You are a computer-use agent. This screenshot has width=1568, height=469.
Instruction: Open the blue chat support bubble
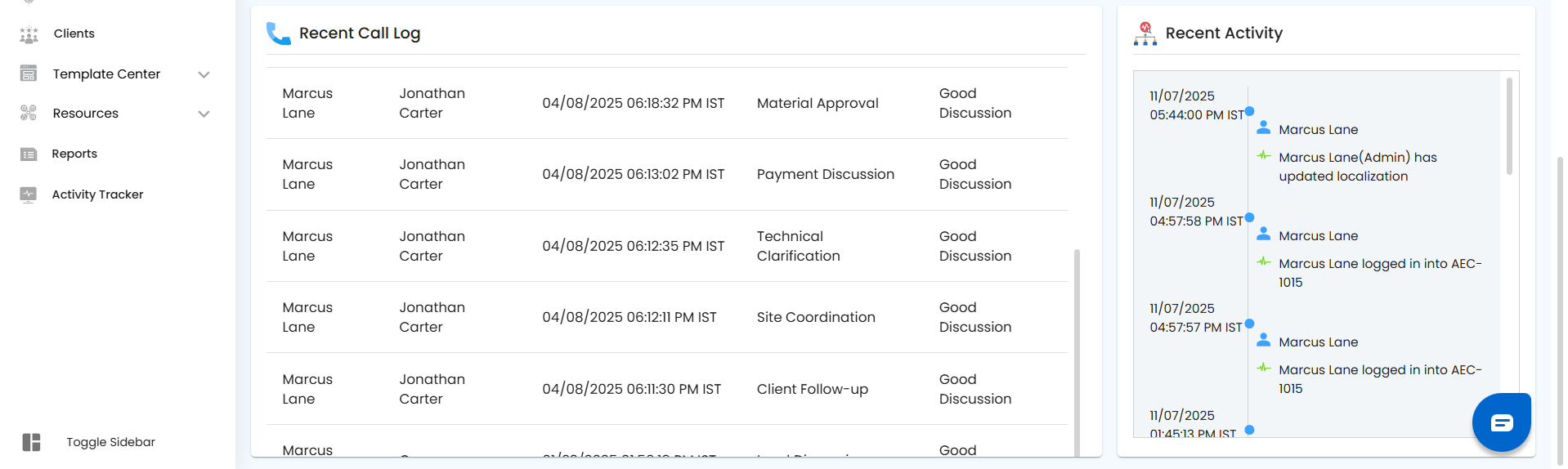(1501, 422)
